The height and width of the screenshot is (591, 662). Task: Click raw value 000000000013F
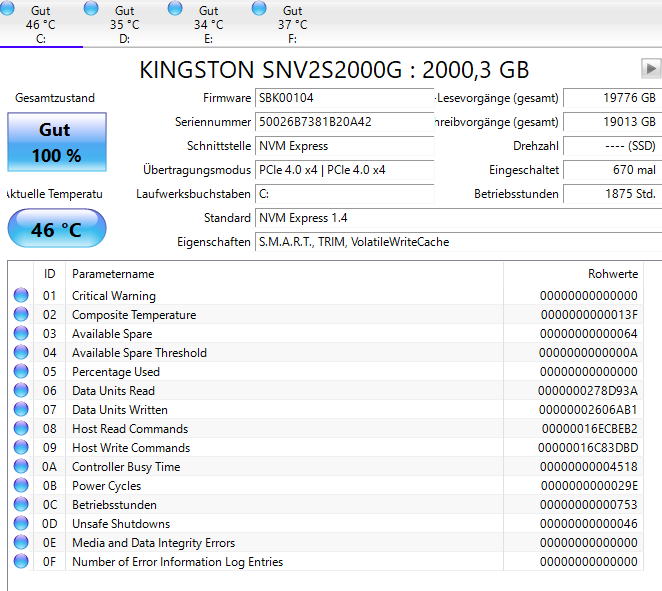(589, 315)
